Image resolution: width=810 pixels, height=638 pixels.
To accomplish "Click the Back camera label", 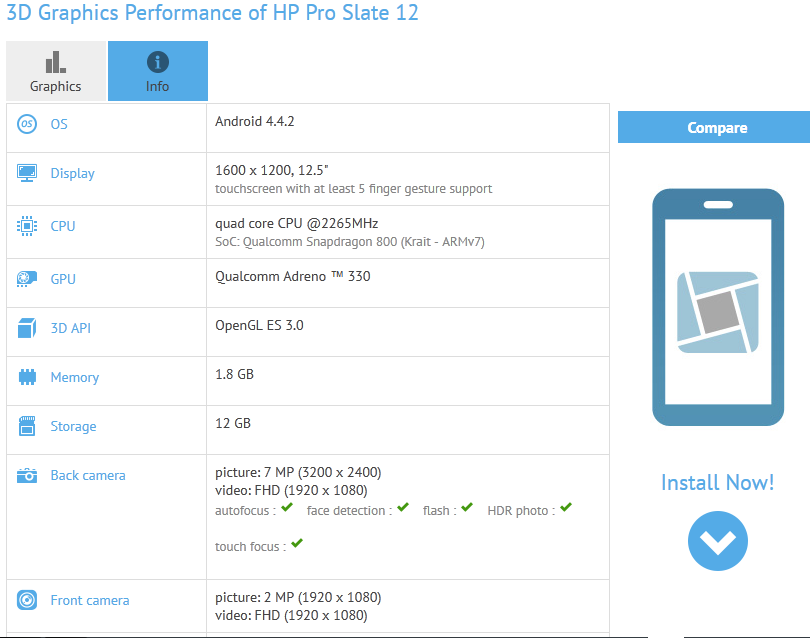I will [x=88, y=475].
